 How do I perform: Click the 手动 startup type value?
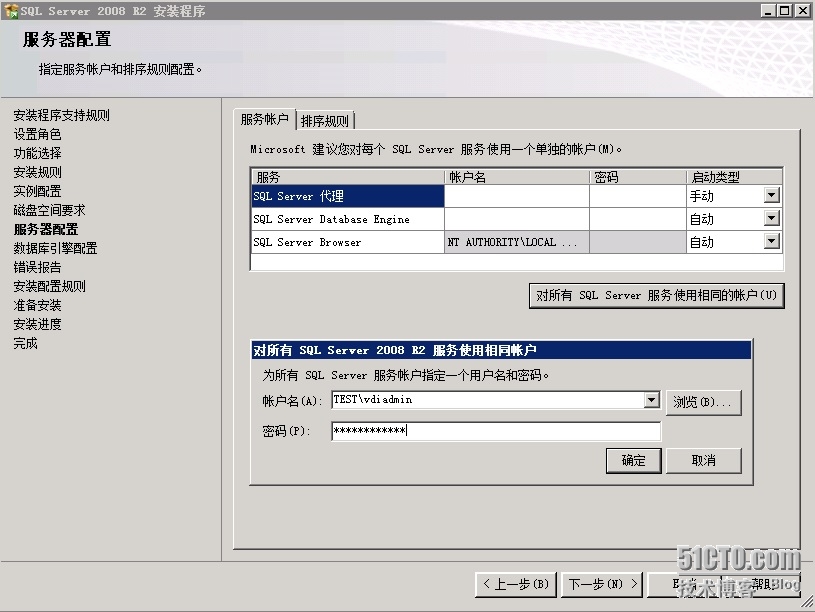702,196
